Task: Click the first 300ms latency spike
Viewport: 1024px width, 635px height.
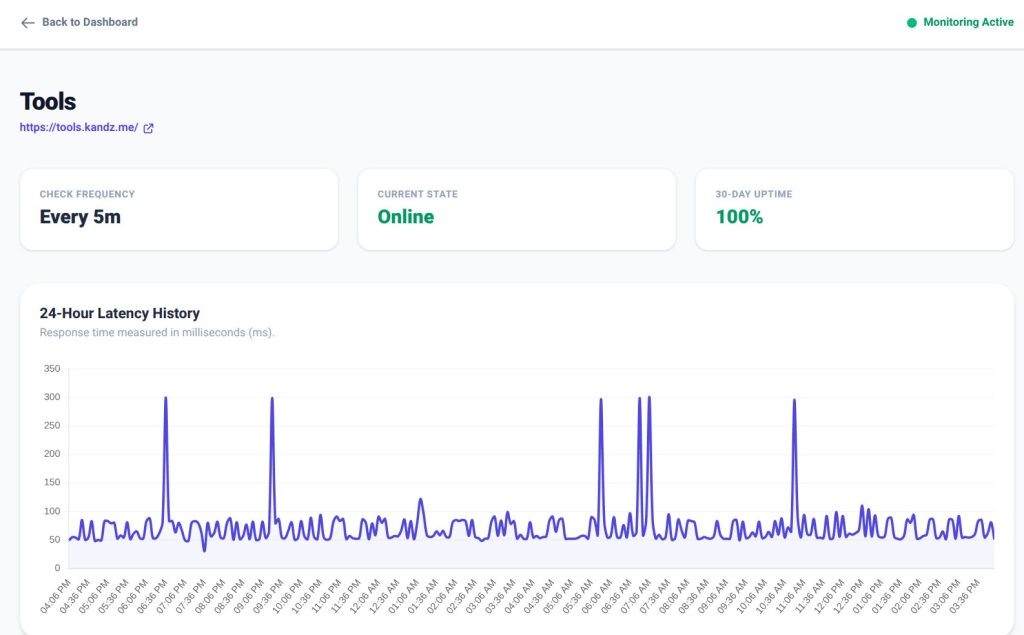Action: pyautogui.click(x=166, y=398)
